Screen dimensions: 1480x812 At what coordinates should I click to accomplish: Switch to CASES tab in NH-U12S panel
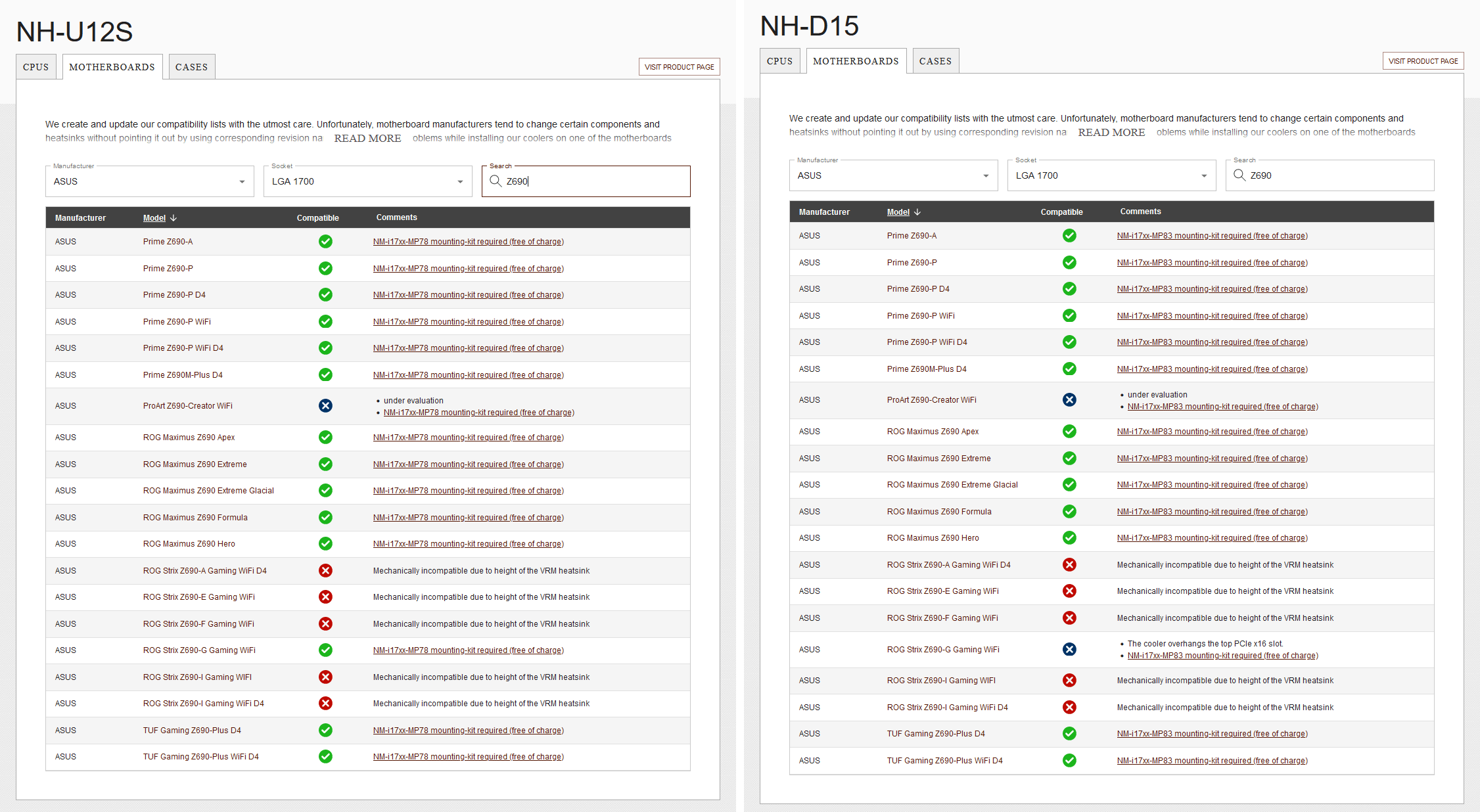pyautogui.click(x=192, y=67)
